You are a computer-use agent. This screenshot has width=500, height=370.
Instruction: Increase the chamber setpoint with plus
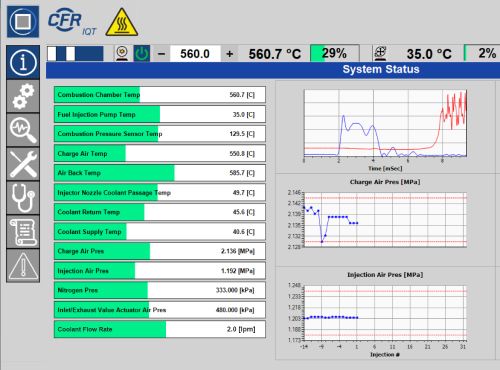[x=230, y=54]
